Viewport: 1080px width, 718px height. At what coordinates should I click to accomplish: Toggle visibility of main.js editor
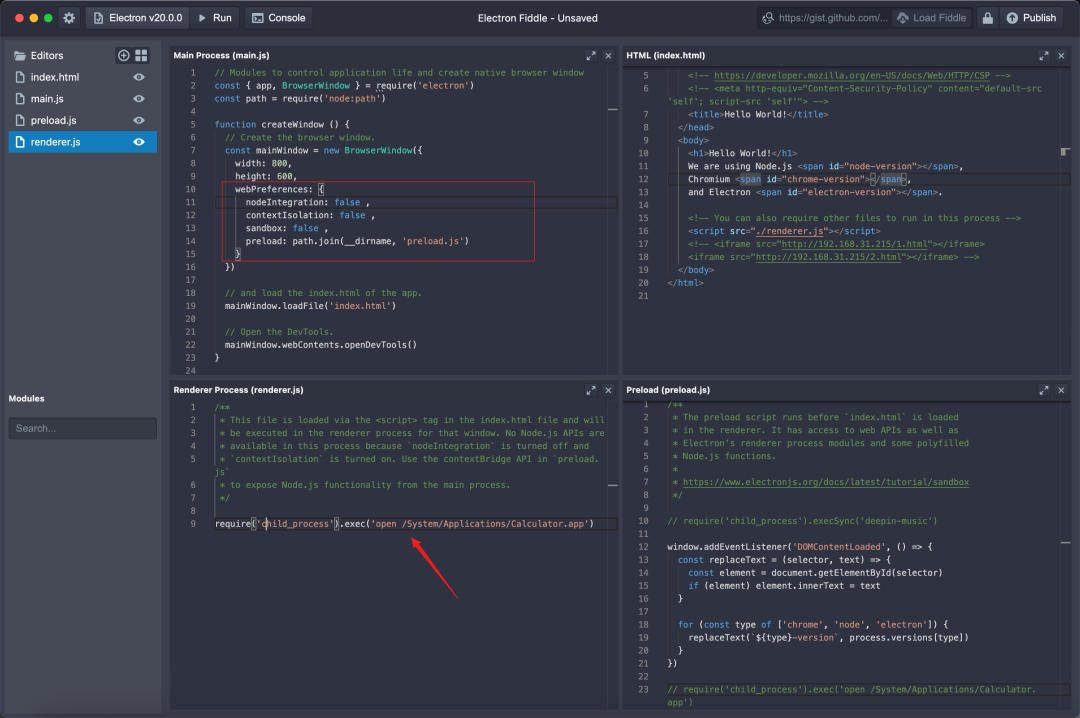tap(139, 99)
